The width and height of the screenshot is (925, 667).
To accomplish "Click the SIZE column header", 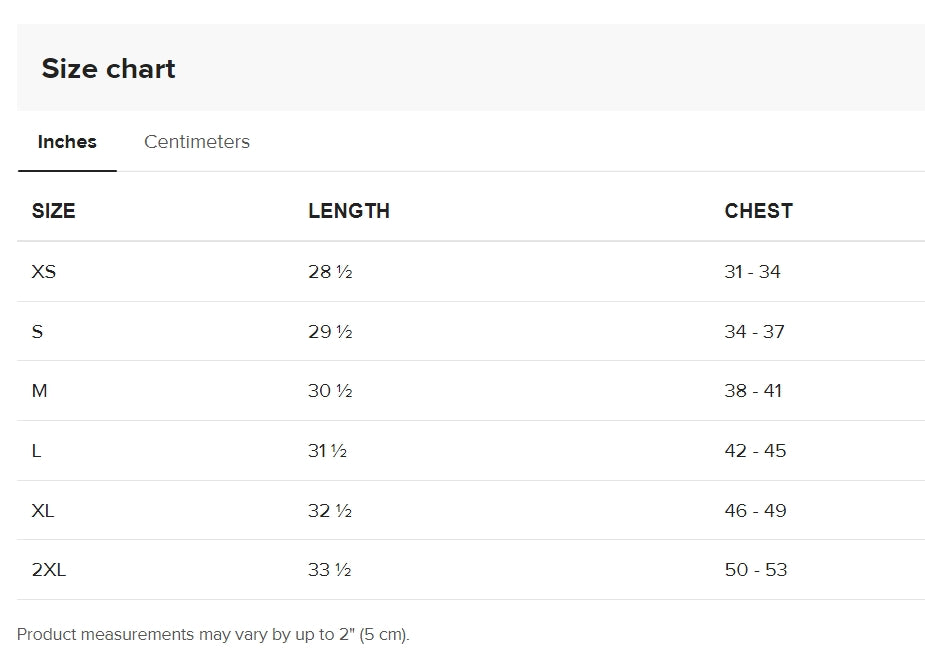I will pyautogui.click(x=53, y=211).
